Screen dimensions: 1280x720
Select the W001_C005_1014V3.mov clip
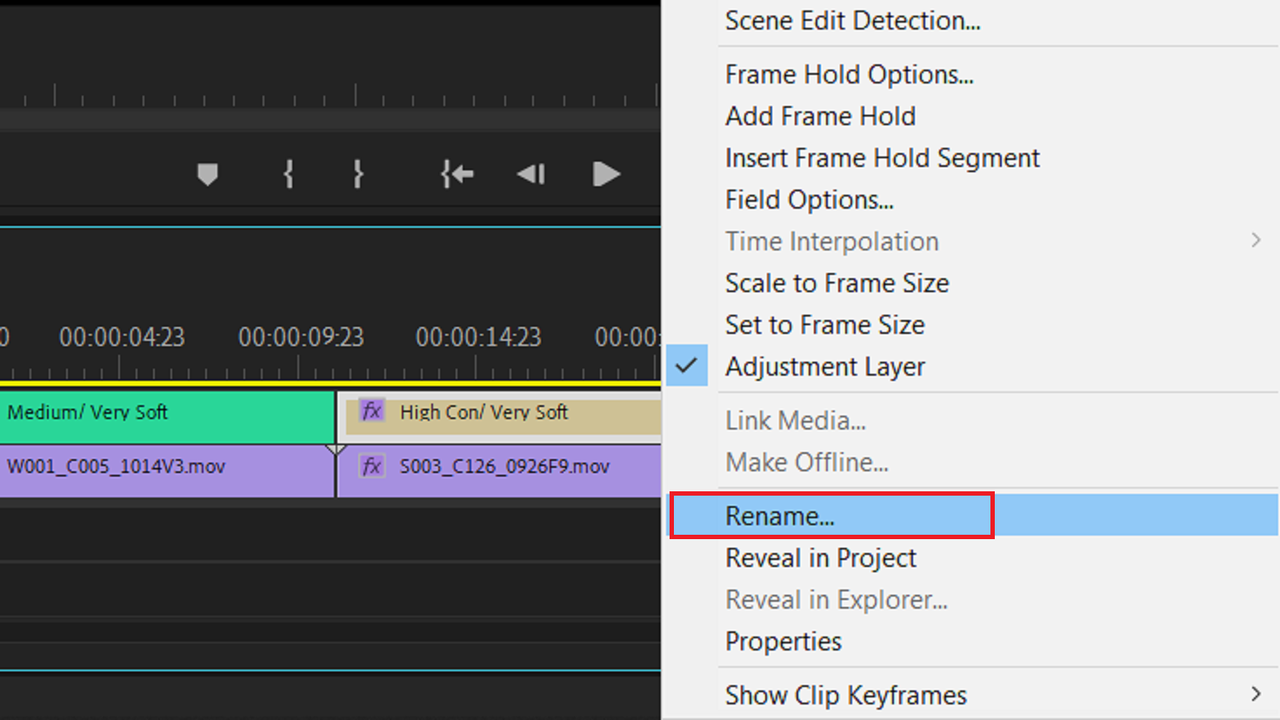(167, 471)
